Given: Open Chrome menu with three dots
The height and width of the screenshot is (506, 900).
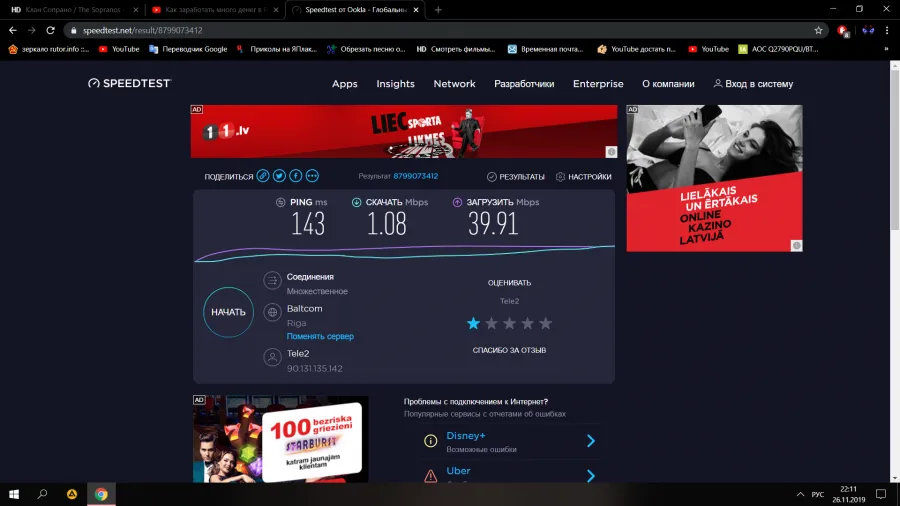Looking at the screenshot, I should click(x=887, y=30).
